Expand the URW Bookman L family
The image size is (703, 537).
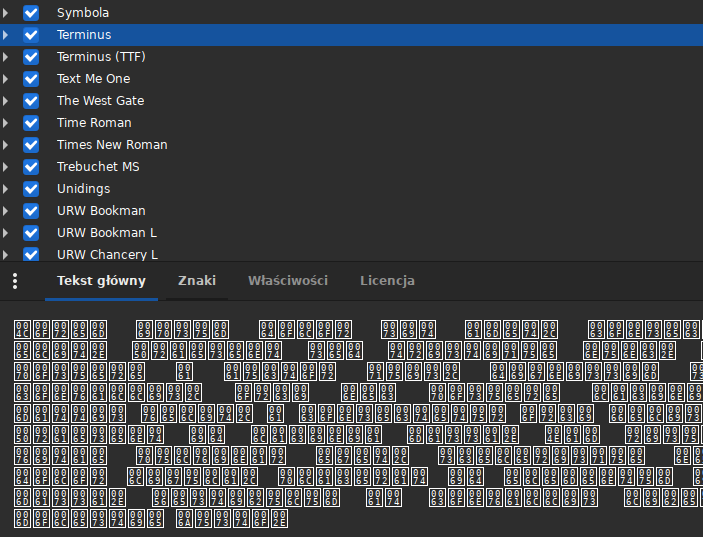pos(5,232)
